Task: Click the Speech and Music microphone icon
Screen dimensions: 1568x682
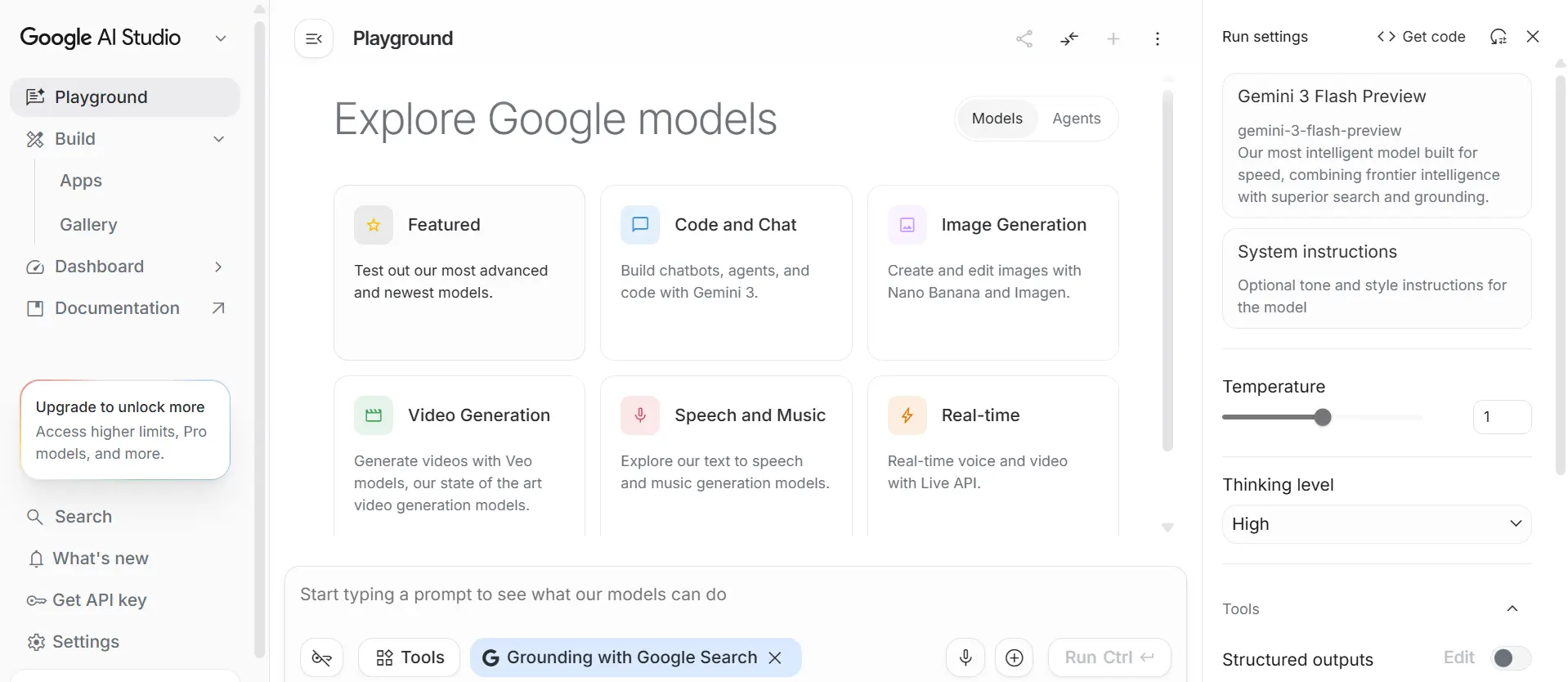Action: [x=640, y=415]
